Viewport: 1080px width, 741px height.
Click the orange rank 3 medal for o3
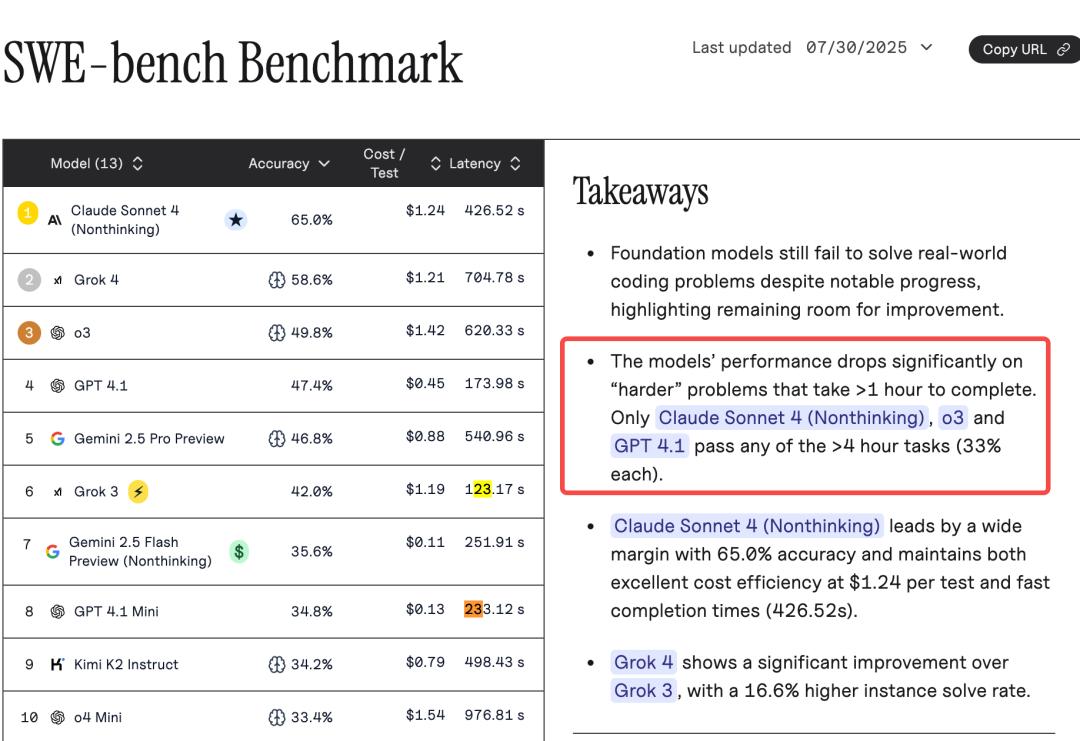pos(29,333)
